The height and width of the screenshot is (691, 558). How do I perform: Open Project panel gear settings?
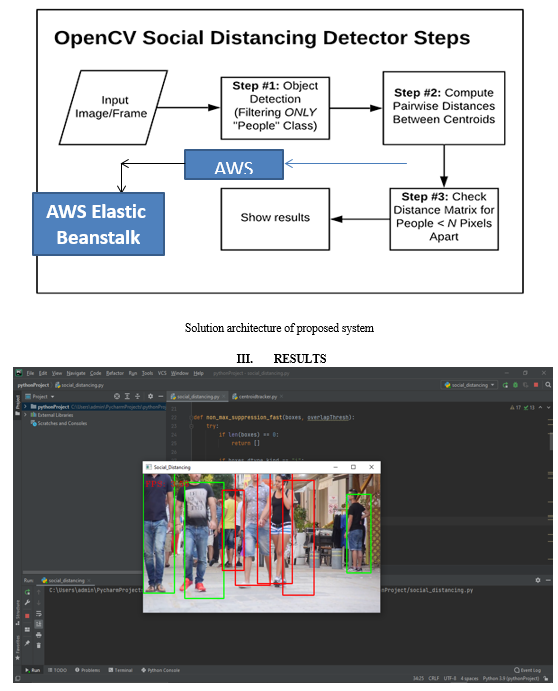pos(150,396)
